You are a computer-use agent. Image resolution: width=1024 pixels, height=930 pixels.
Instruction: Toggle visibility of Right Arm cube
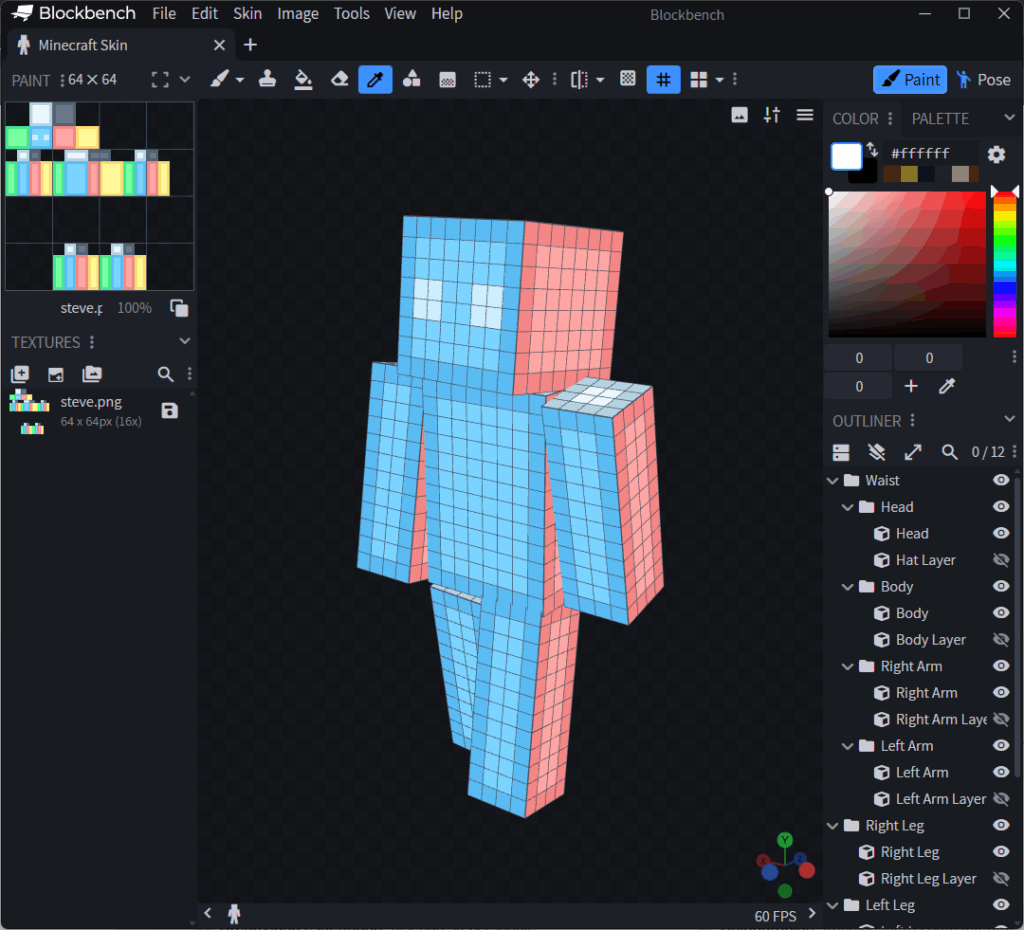point(1000,692)
